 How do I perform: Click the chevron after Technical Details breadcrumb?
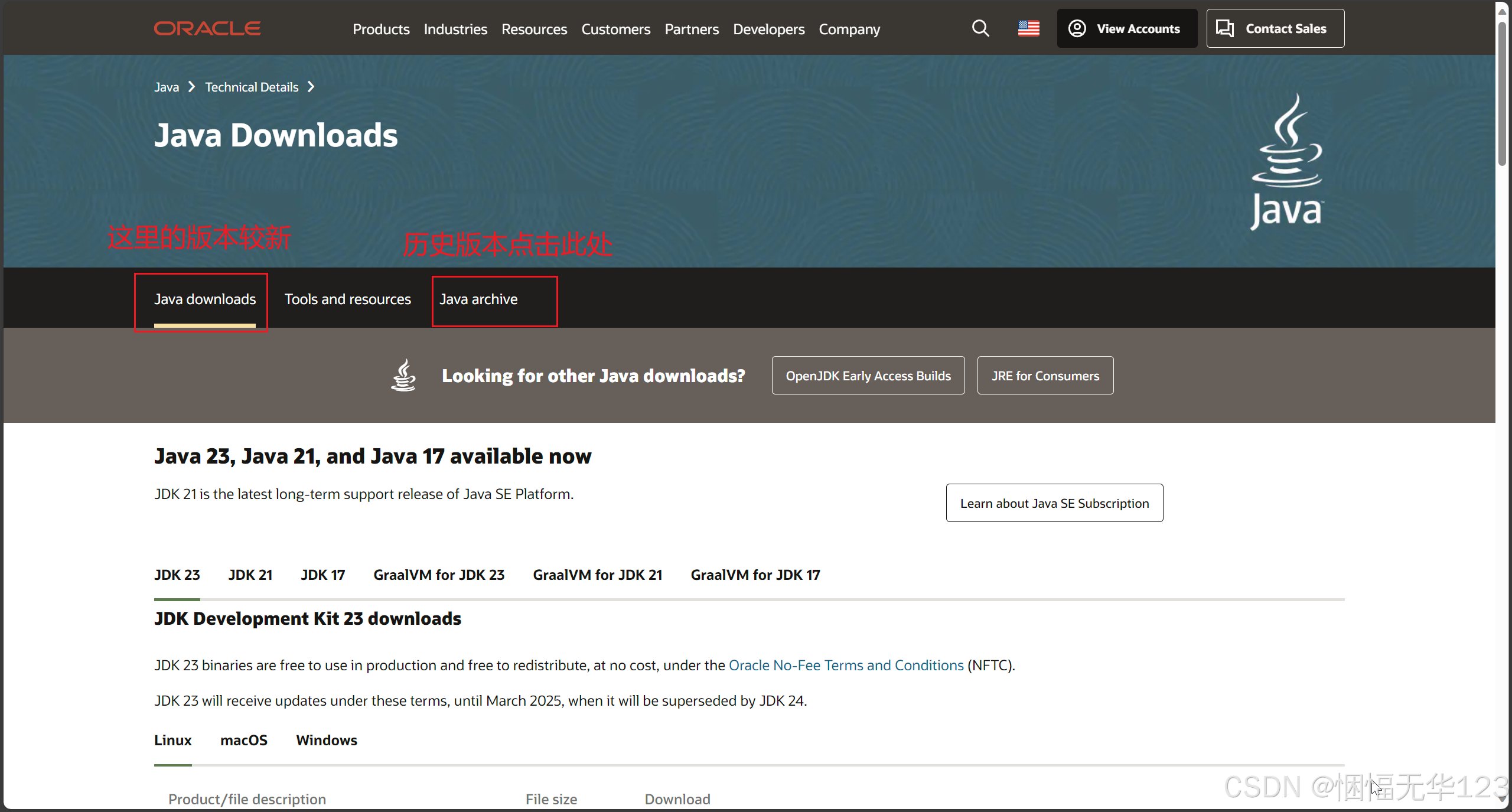[x=311, y=87]
